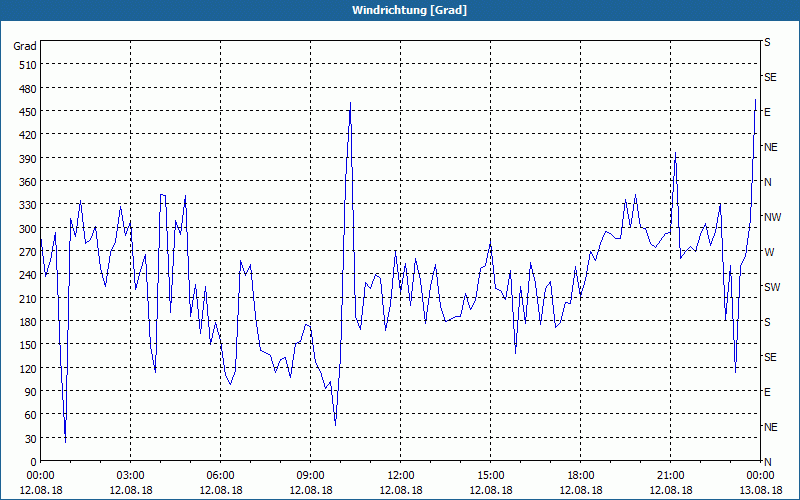Select the 0 degree axis label
The width and height of the screenshot is (800, 500).
(34, 462)
